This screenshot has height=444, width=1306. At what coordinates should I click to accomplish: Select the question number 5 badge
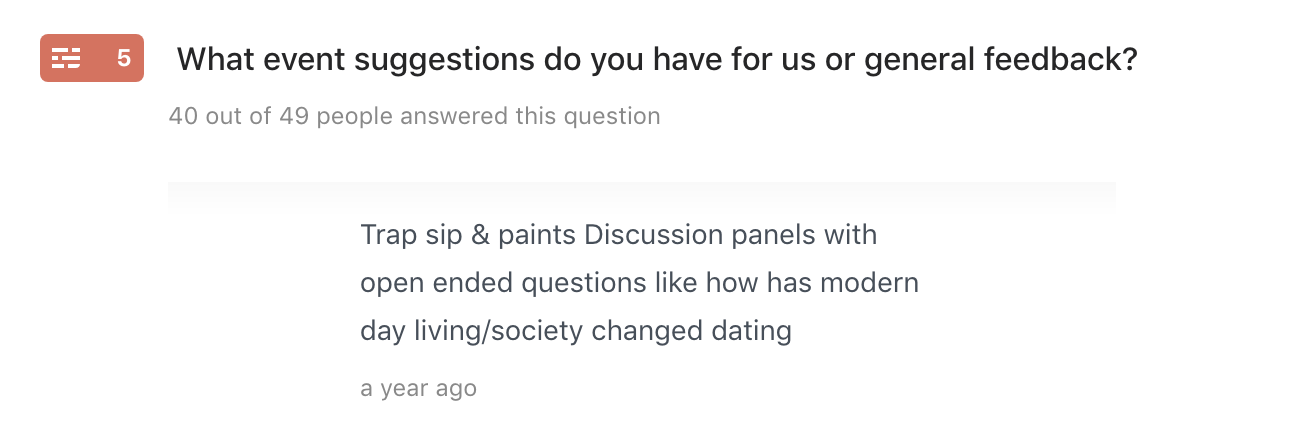[x=124, y=59]
